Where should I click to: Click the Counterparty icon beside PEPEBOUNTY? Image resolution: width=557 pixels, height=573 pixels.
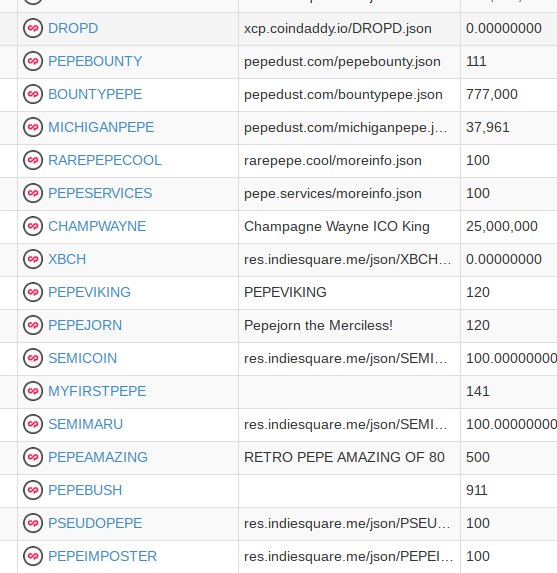(x=33, y=61)
